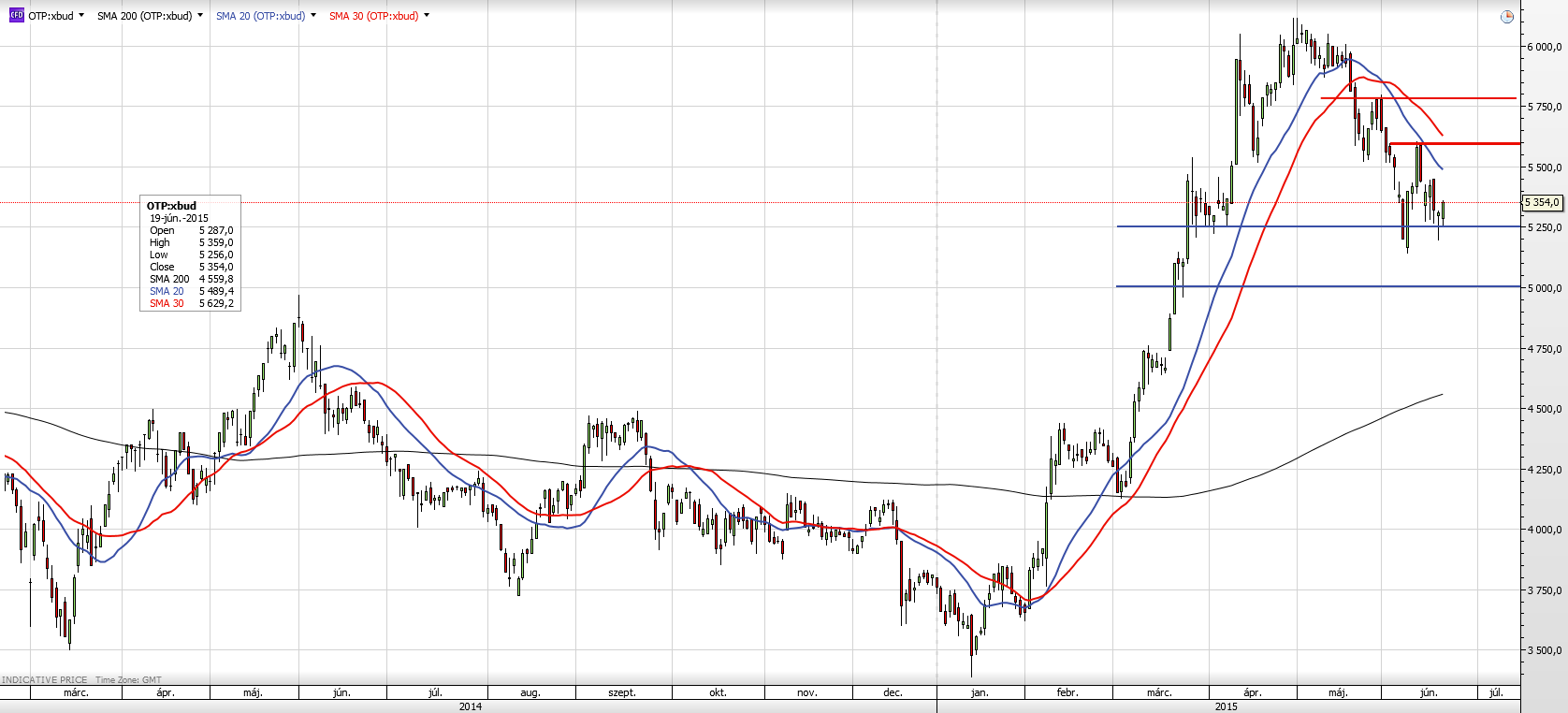
Task: Click the jan. month label on time axis
Action: point(980,692)
